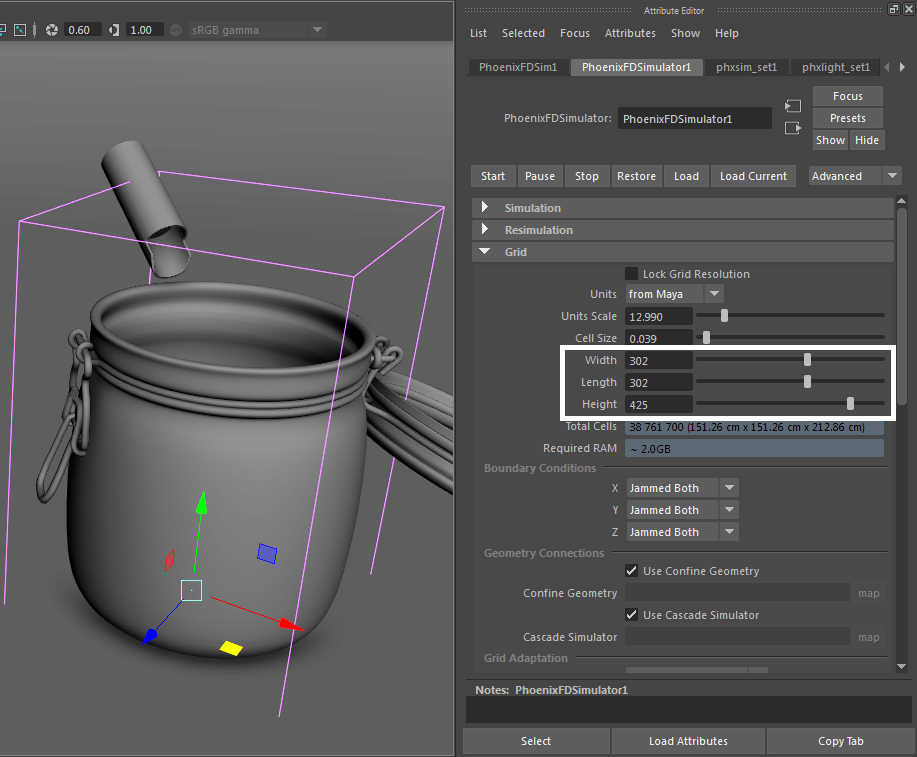Click the Load Current button
This screenshot has height=757, width=917.
tap(753, 176)
